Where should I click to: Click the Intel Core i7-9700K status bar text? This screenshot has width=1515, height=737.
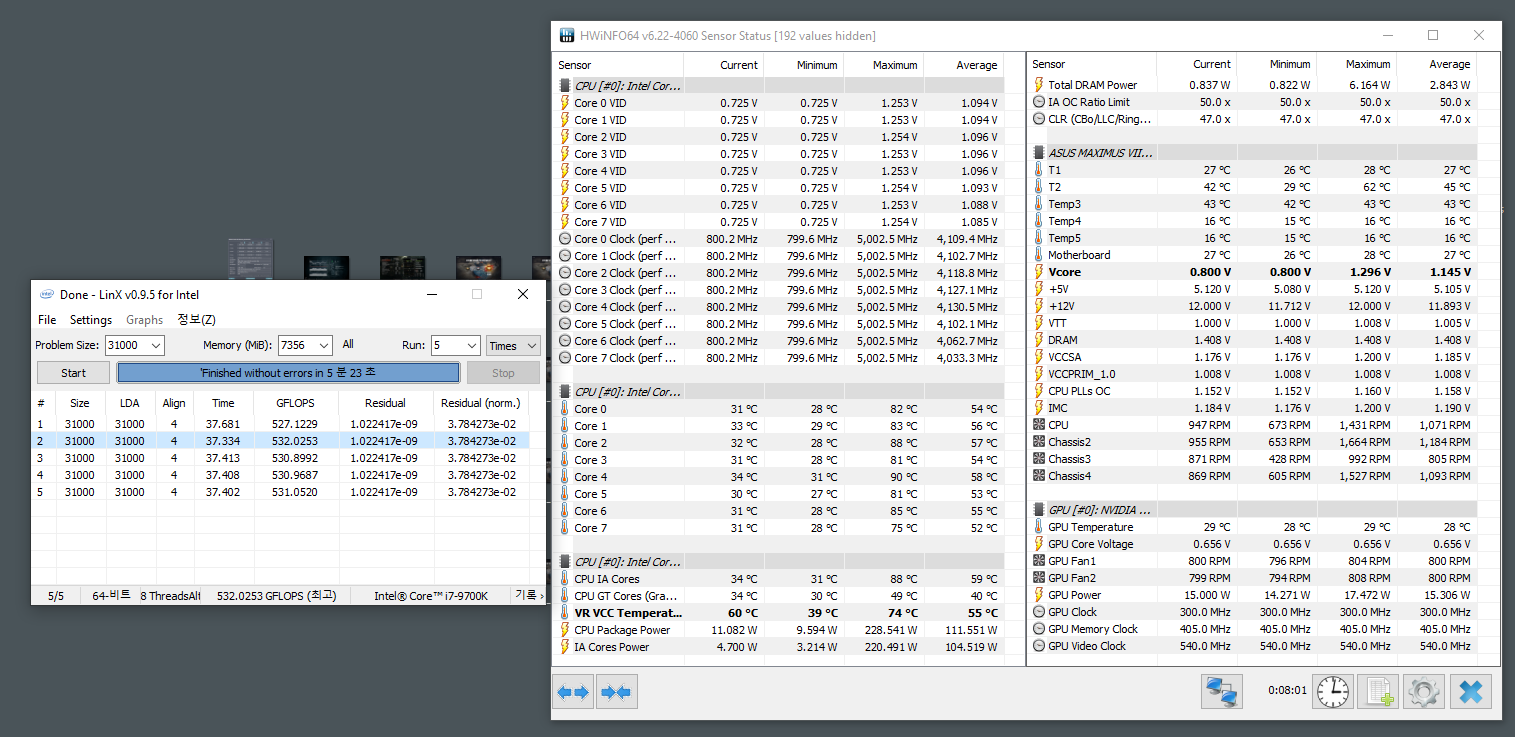tap(431, 596)
